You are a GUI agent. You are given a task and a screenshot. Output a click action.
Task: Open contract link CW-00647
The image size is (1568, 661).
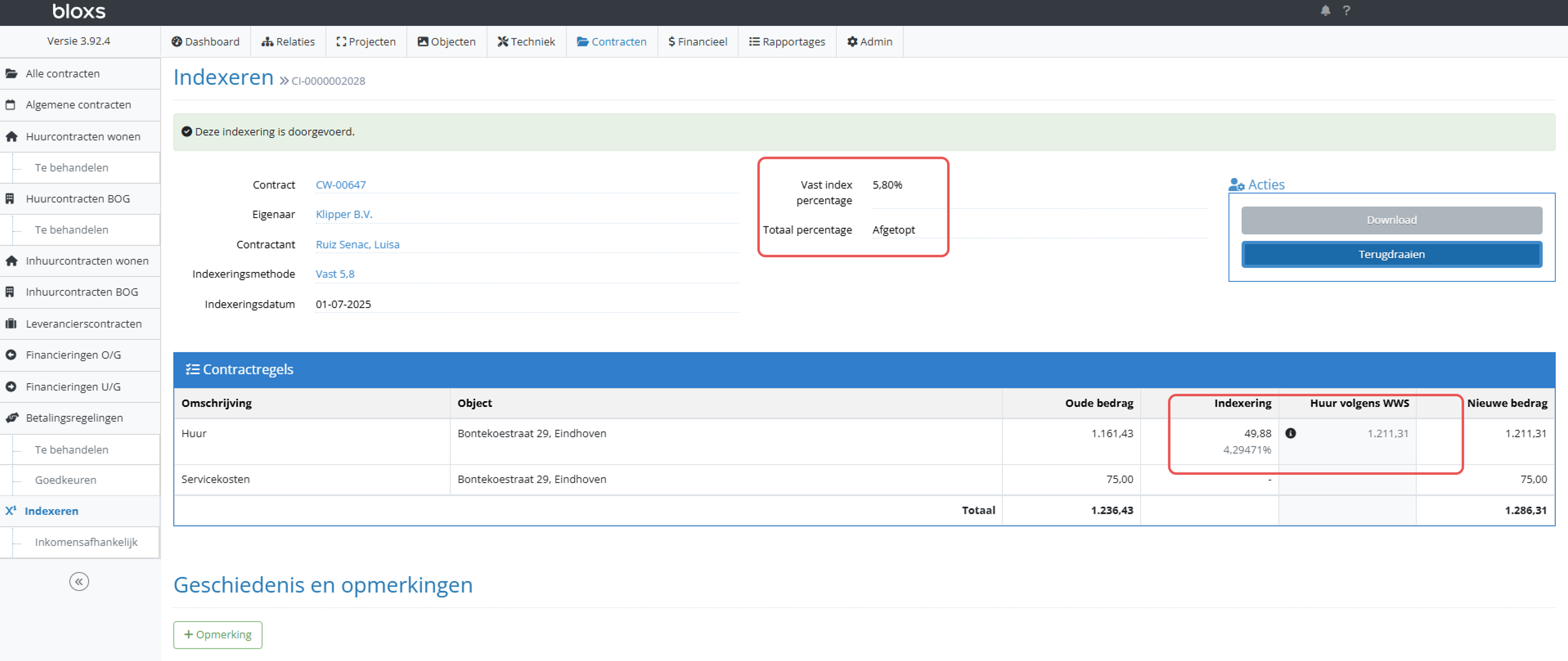[x=340, y=185]
